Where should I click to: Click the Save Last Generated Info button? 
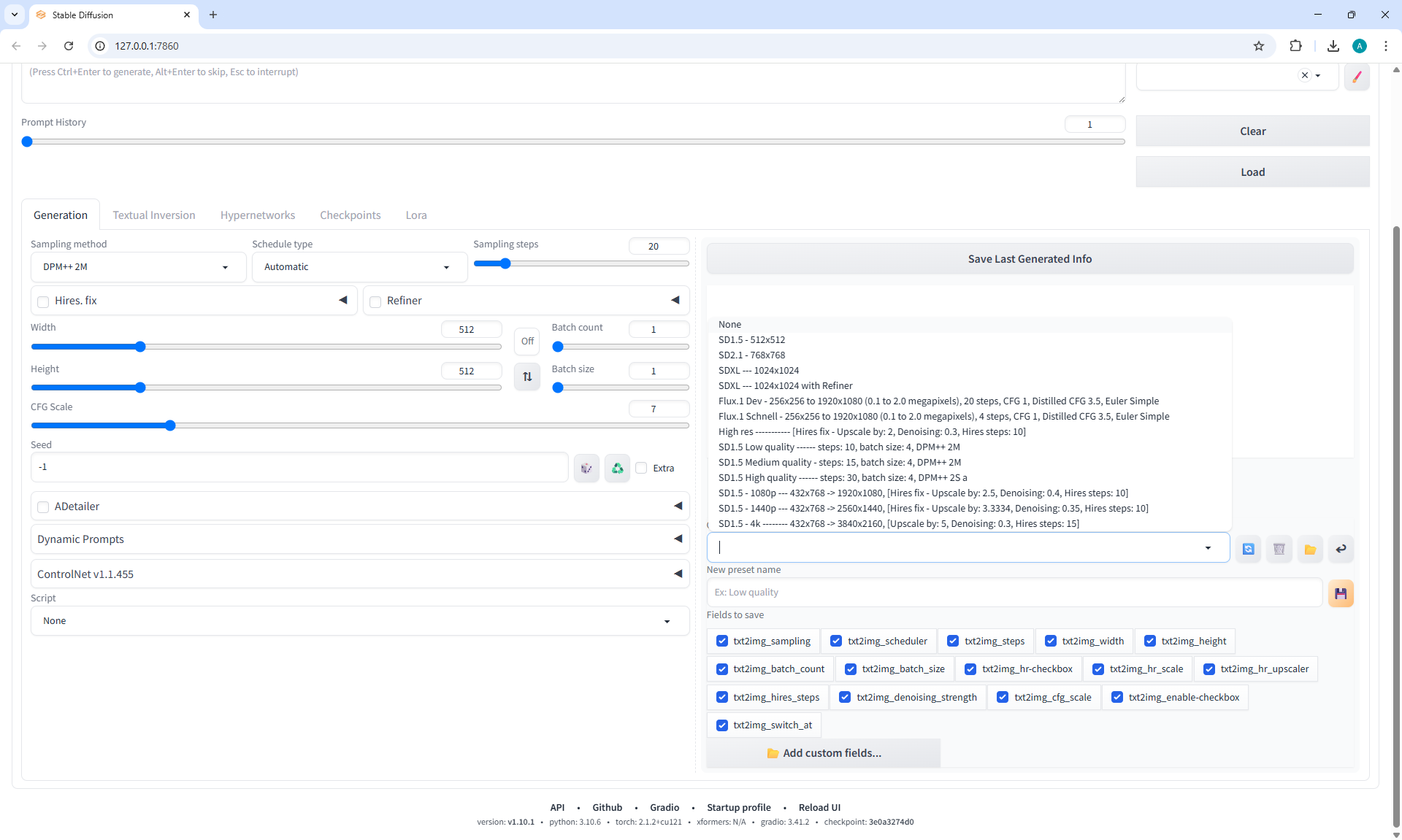click(x=1030, y=259)
